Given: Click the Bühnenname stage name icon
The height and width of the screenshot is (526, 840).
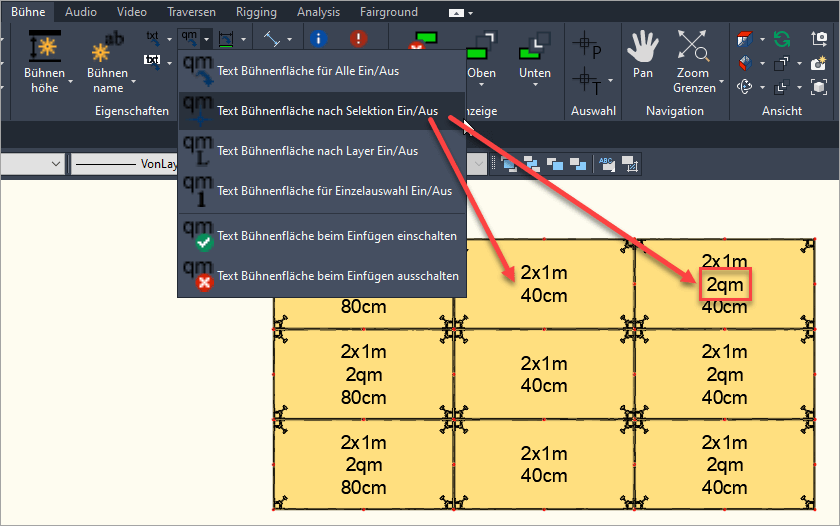Looking at the screenshot, I should tap(107, 47).
